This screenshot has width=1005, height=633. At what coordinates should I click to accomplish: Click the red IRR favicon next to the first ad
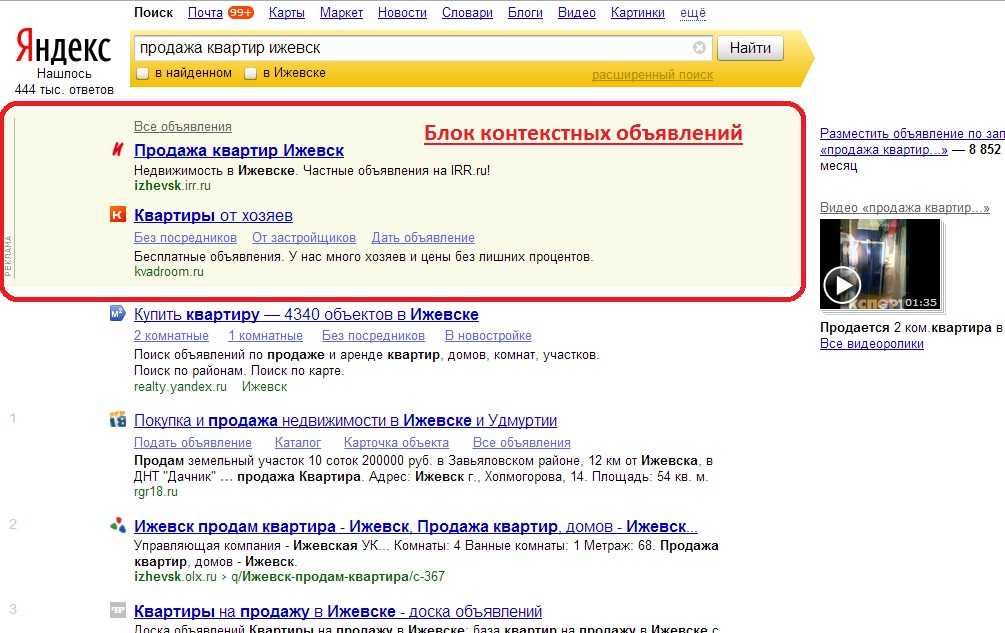(118, 151)
